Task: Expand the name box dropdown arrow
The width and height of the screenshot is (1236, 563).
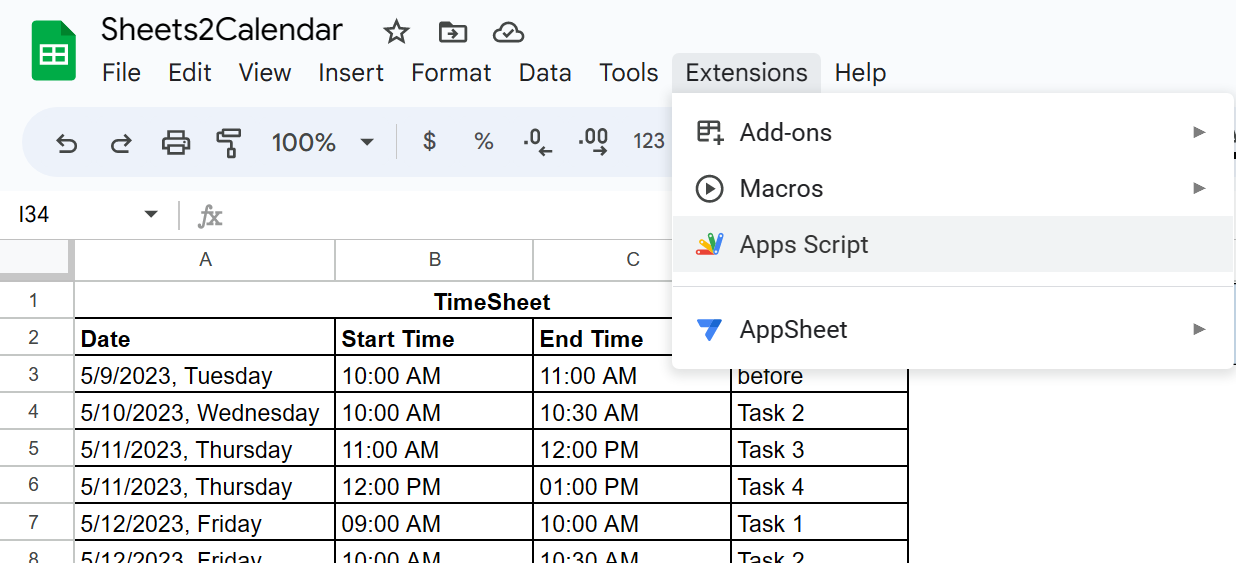Action: pyautogui.click(x=151, y=215)
